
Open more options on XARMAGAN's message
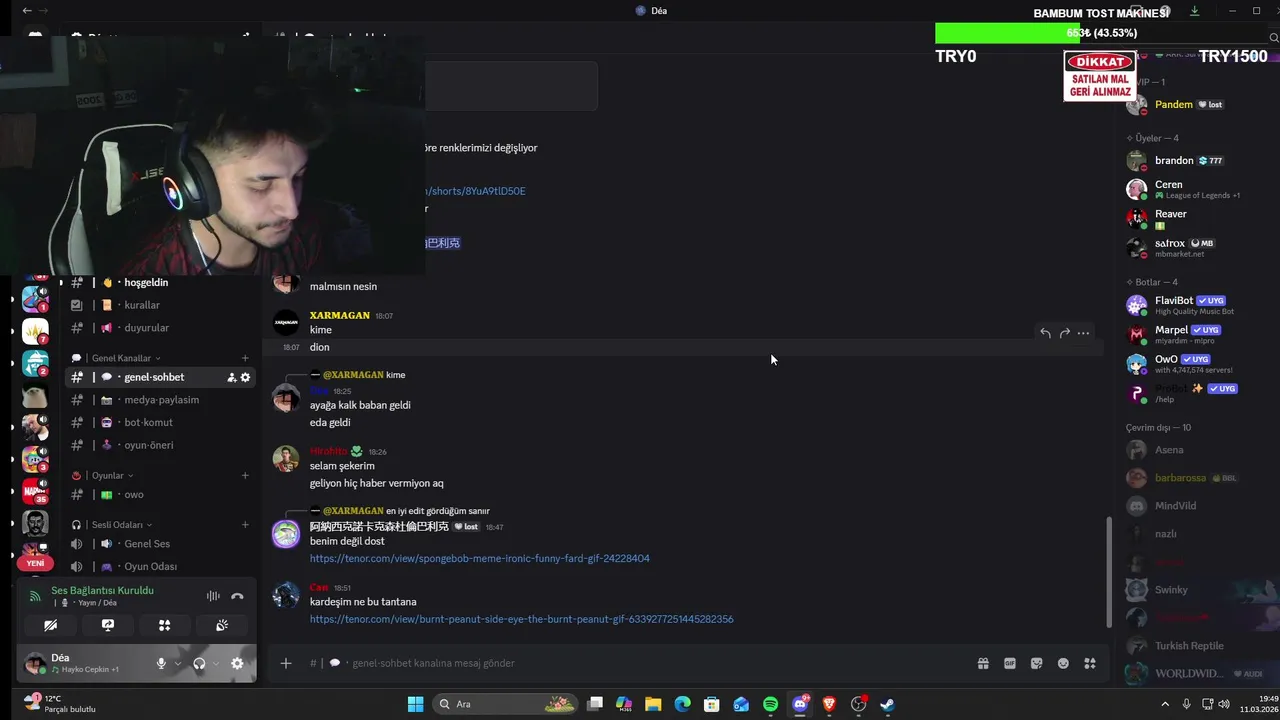pyautogui.click(x=1083, y=333)
